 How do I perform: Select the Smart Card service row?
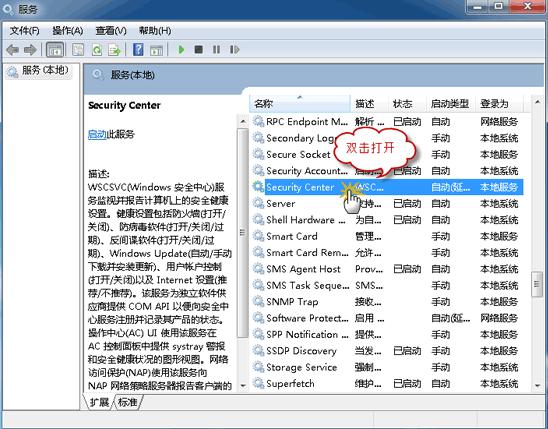[387, 236]
